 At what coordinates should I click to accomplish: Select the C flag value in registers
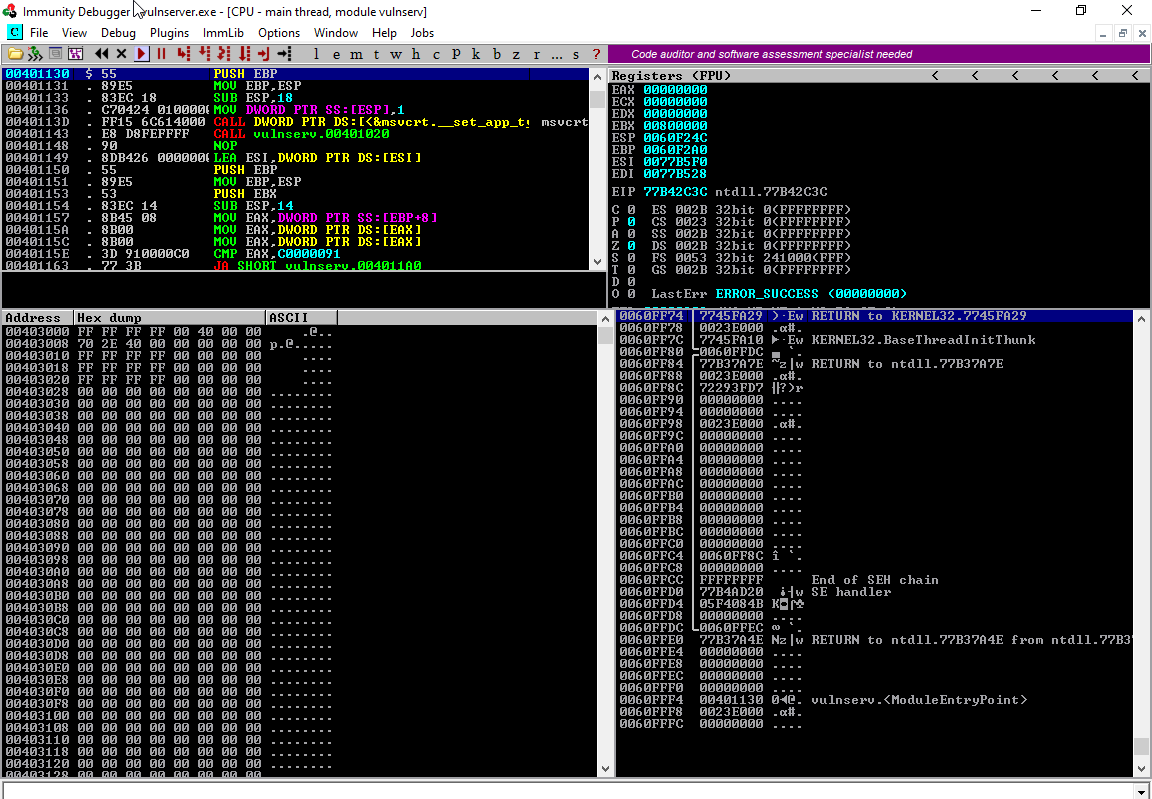coord(632,209)
